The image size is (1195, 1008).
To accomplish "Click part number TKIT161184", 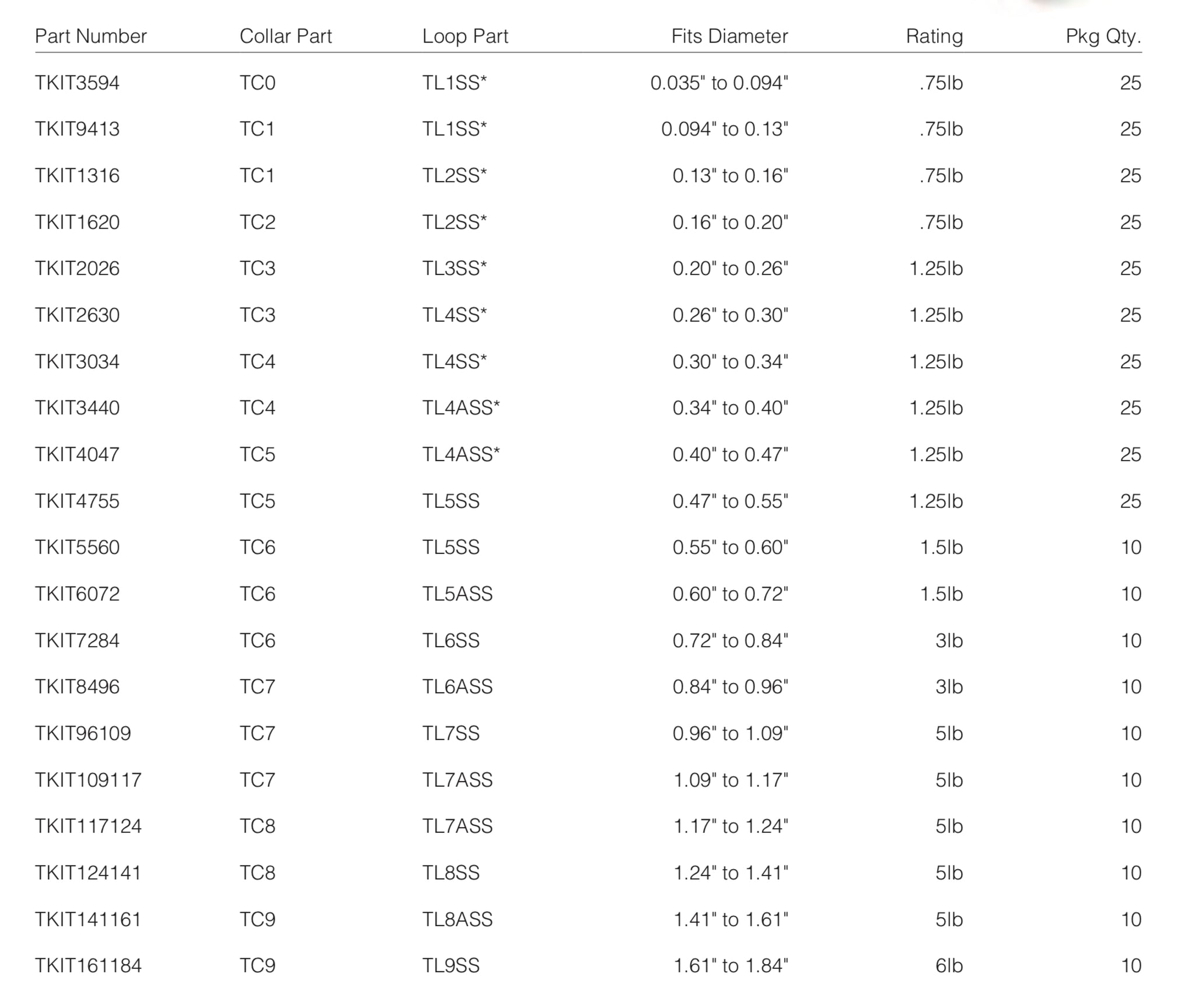I will pyautogui.click(x=88, y=965).
